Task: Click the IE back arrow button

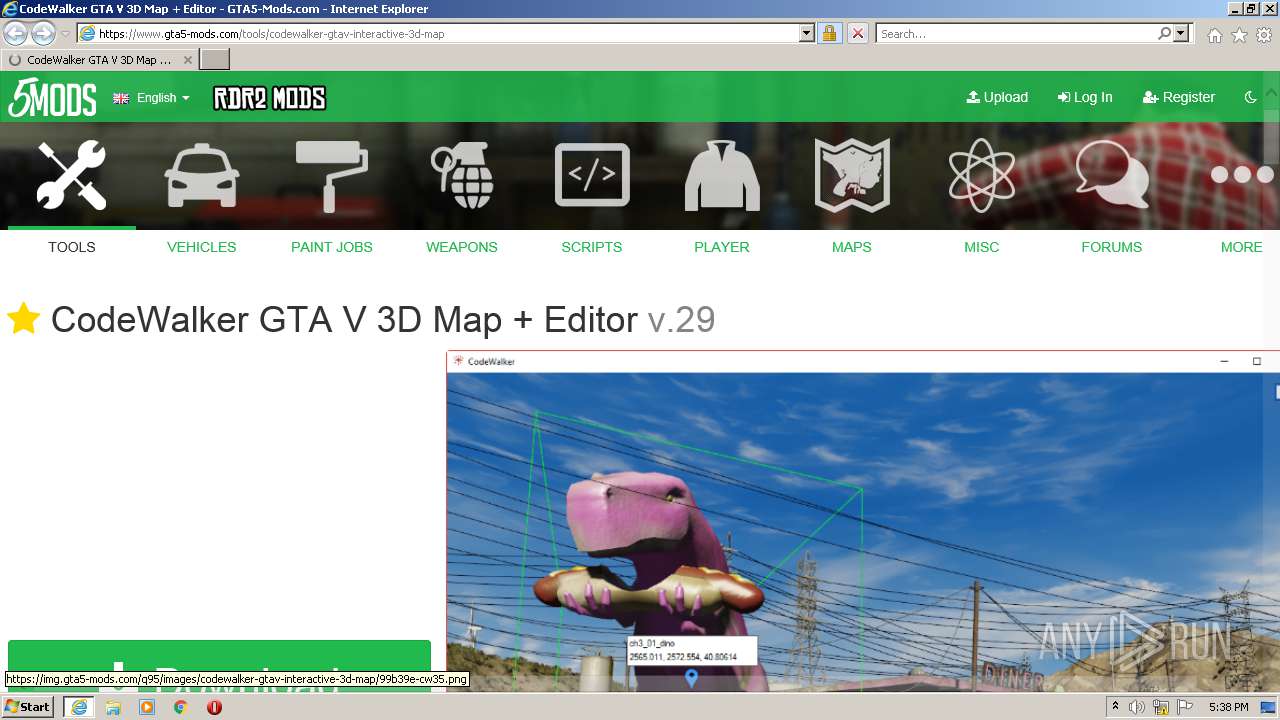Action: [16, 33]
